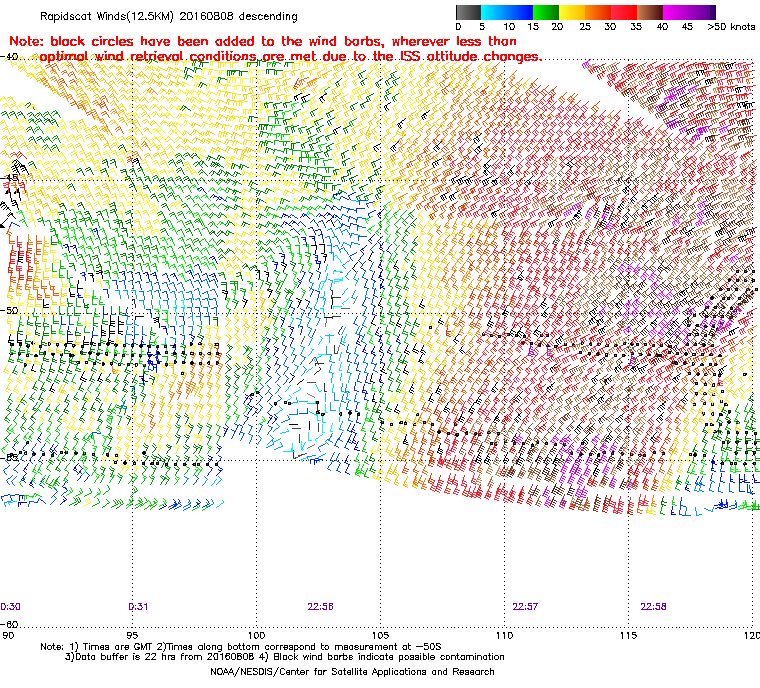Click the latitude label -50

click(9, 310)
